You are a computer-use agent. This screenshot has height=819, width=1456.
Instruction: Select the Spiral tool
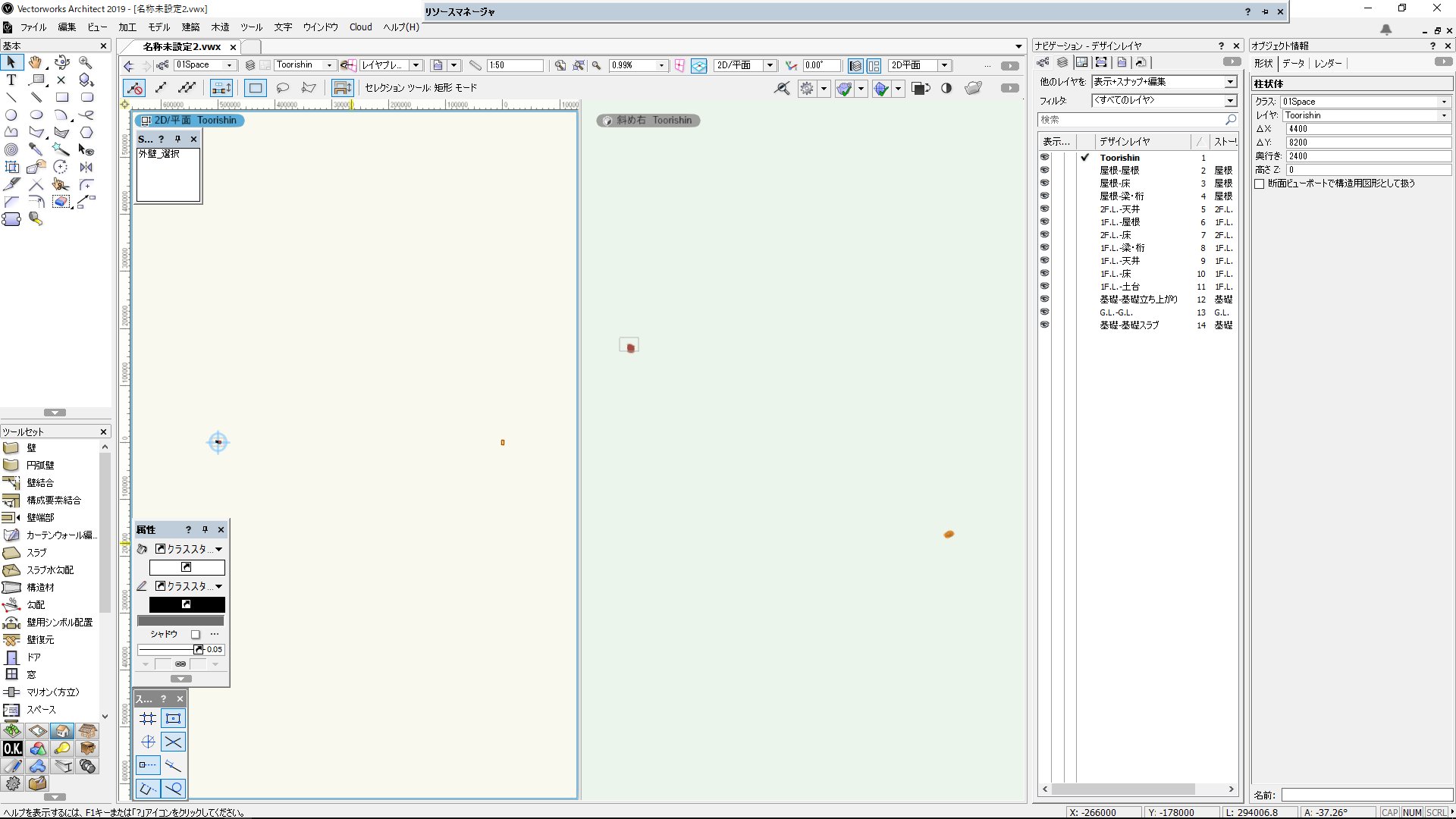point(11,149)
